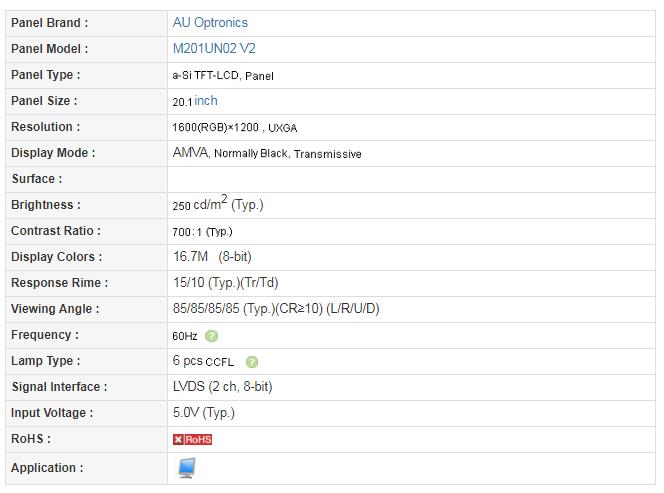Click the AMVA display mode text

coord(191,152)
